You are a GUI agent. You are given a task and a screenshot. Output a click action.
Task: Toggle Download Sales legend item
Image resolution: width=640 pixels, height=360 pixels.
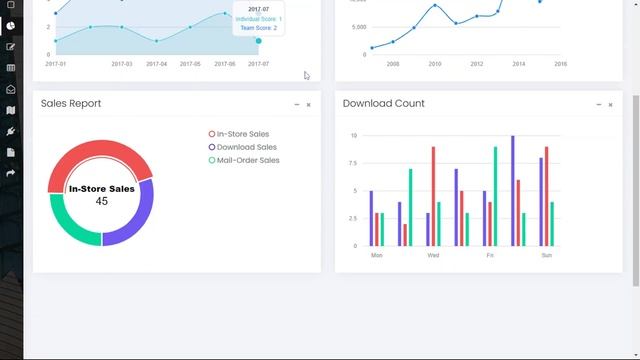[242, 147]
